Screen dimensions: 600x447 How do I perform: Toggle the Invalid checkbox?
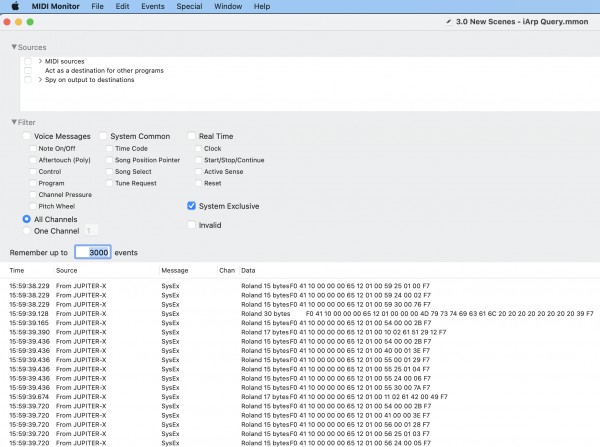pos(191,225)
